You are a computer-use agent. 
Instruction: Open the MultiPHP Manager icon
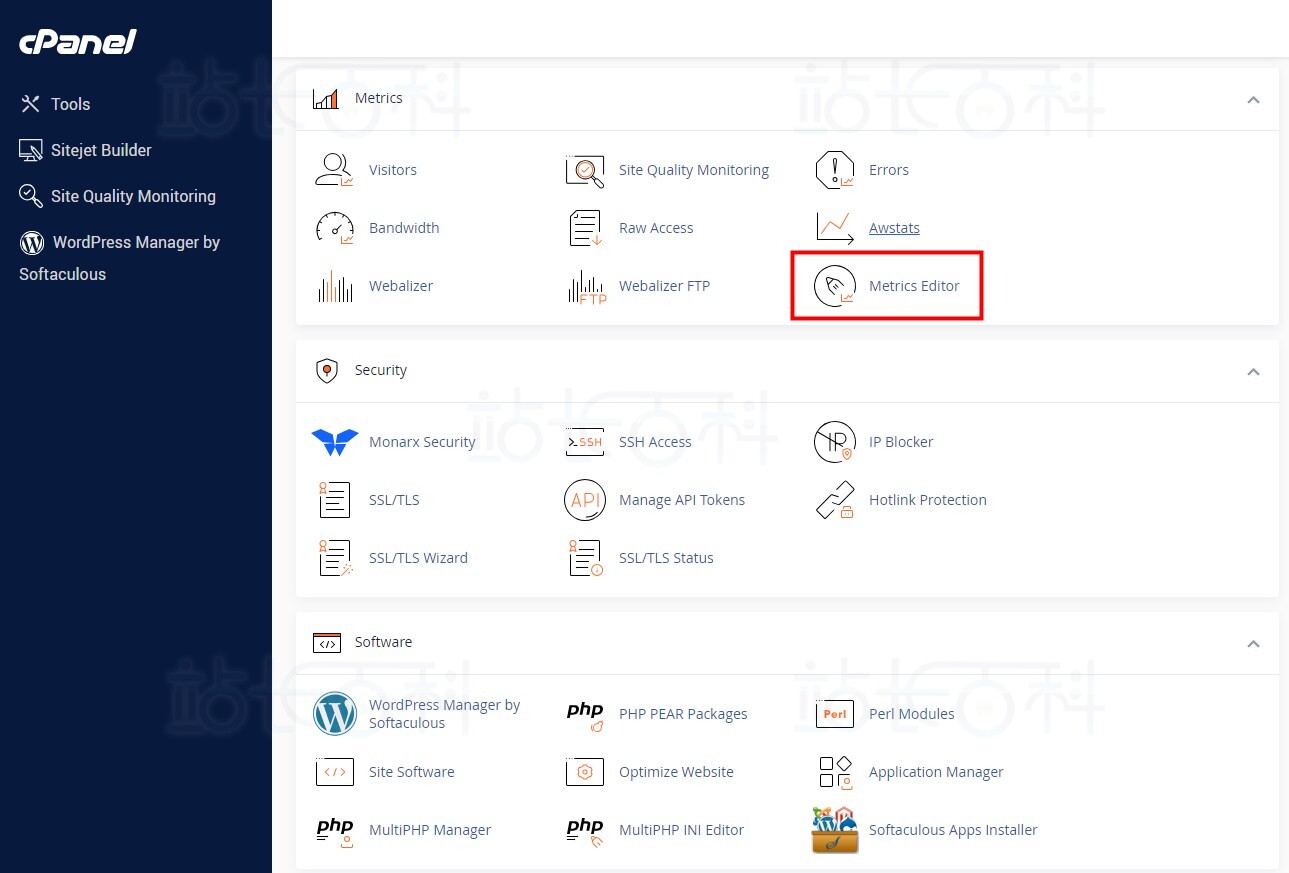[x=334, y=832]
